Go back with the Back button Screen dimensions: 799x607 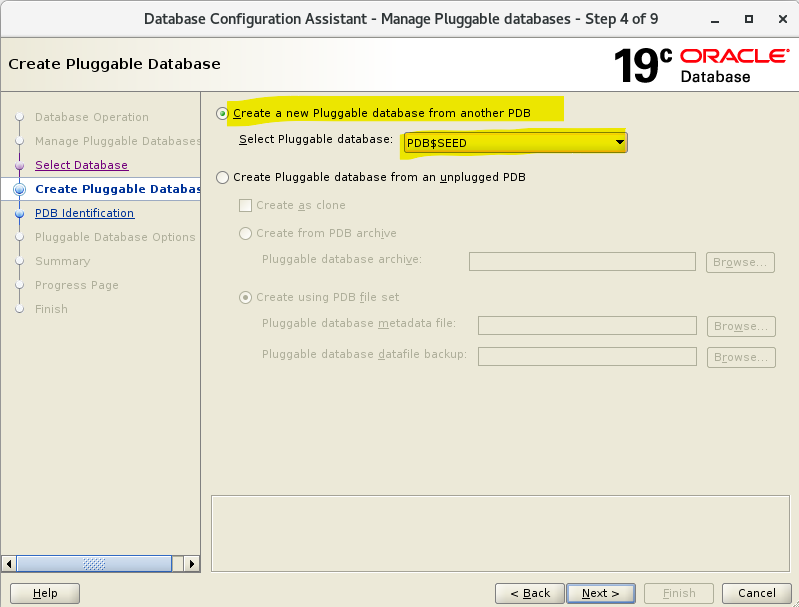530,593
